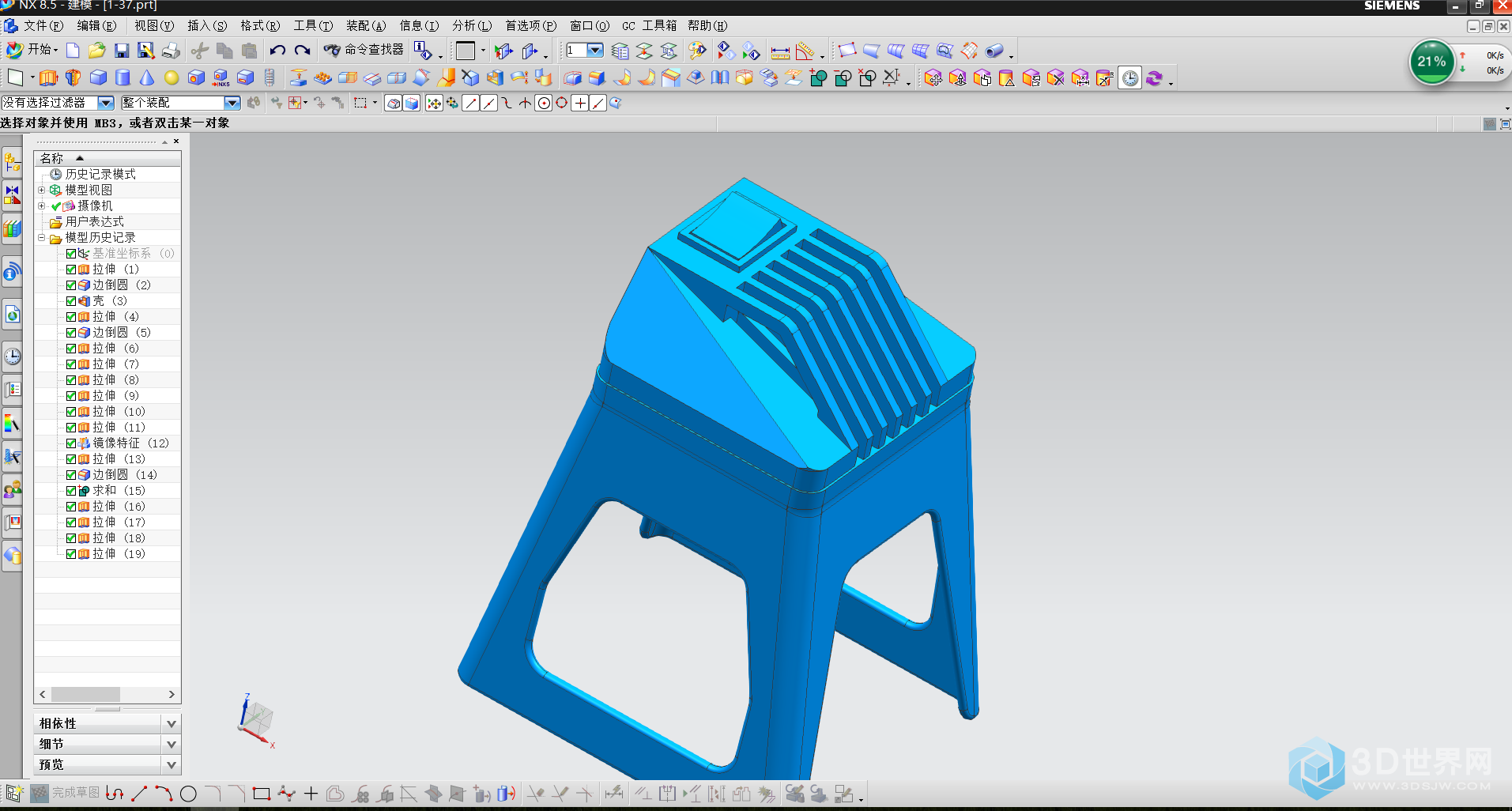Select 用户表达式 in navigator
Viewport: 1512px width, 811px height.
[x=94, y=222]
